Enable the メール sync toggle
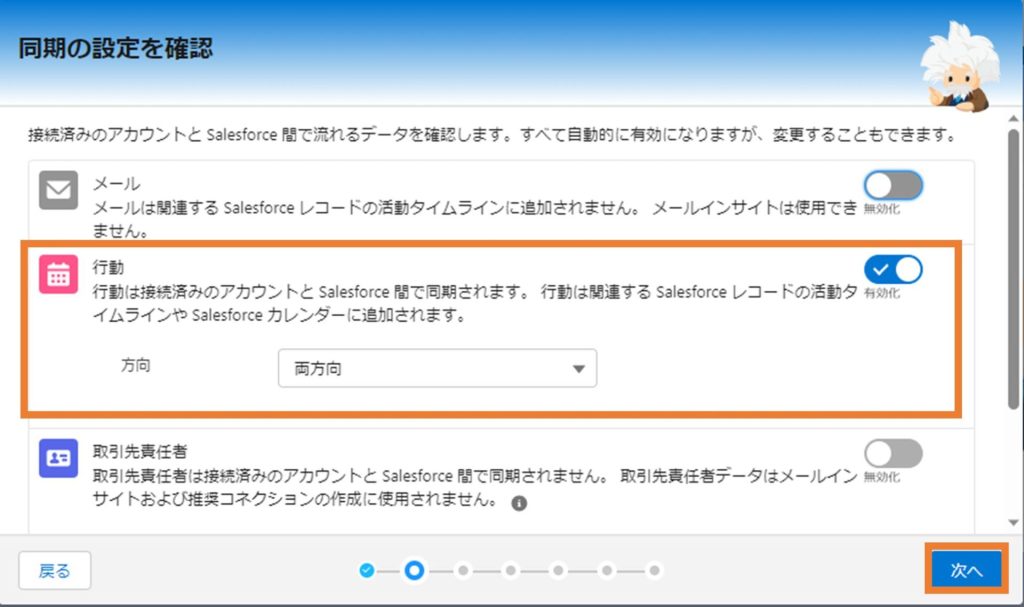The height and width of the screenshot is (607, 1024). [x=893, y=186]
